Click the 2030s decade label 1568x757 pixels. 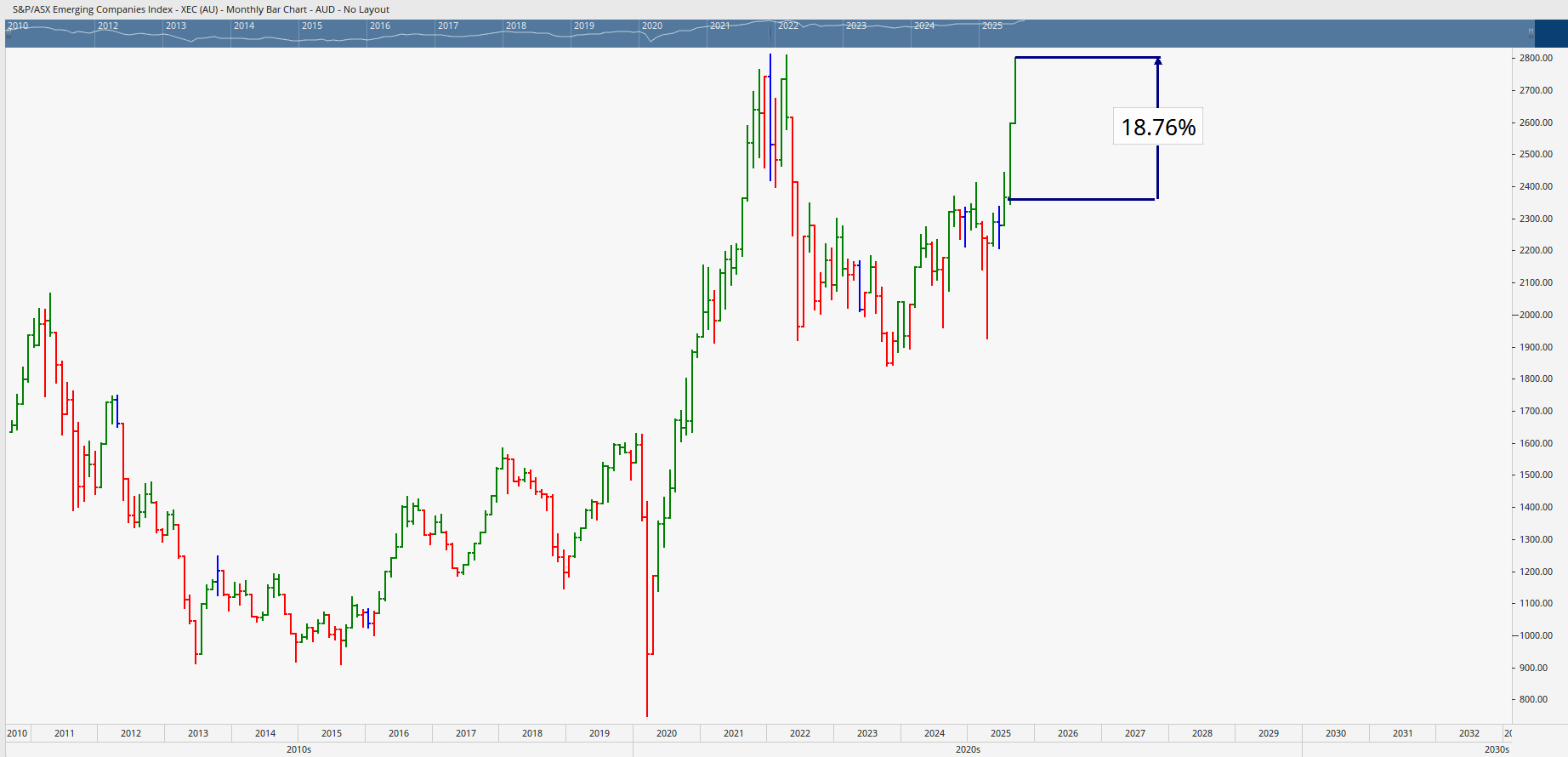pos(1497,749)
